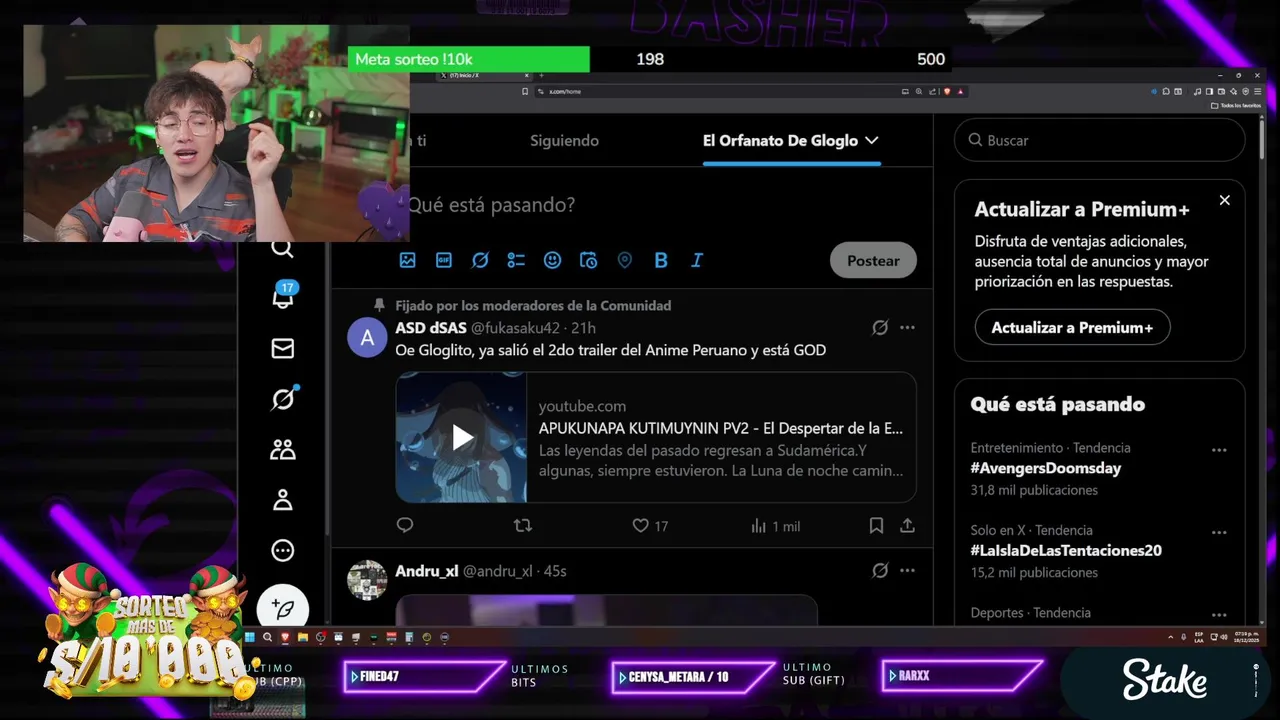Click Brave browser icon in taskbar
This screenshot has width=1280, height=720.
tap(285, 637)
